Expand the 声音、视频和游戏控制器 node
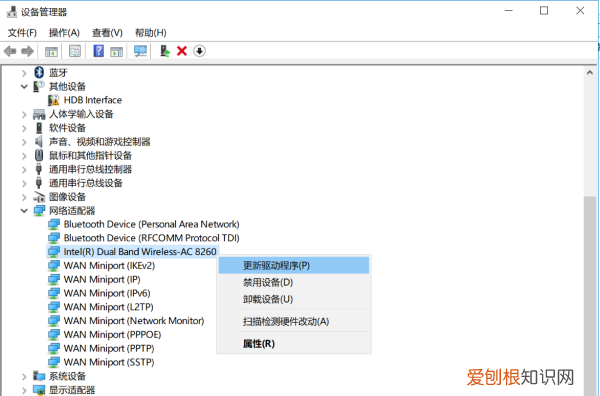Viewport: 600px width, 396px height. 24,142
